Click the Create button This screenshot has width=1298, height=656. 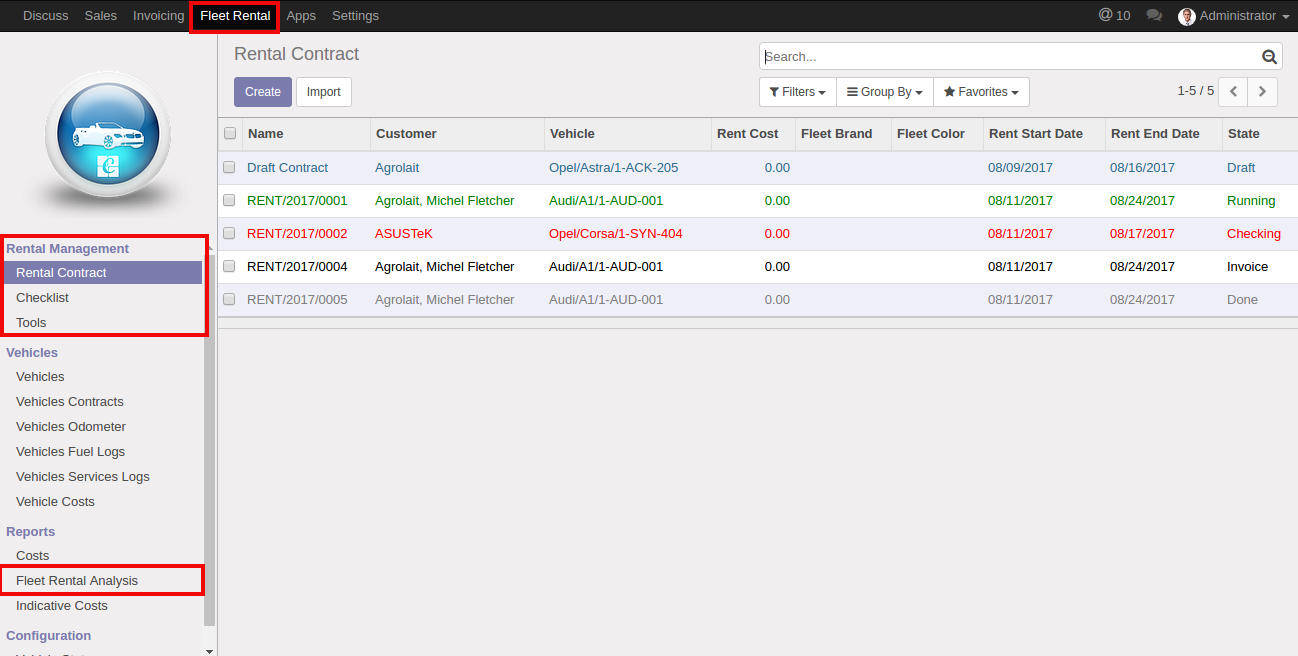pyautogui.click(x=263, y=92)
